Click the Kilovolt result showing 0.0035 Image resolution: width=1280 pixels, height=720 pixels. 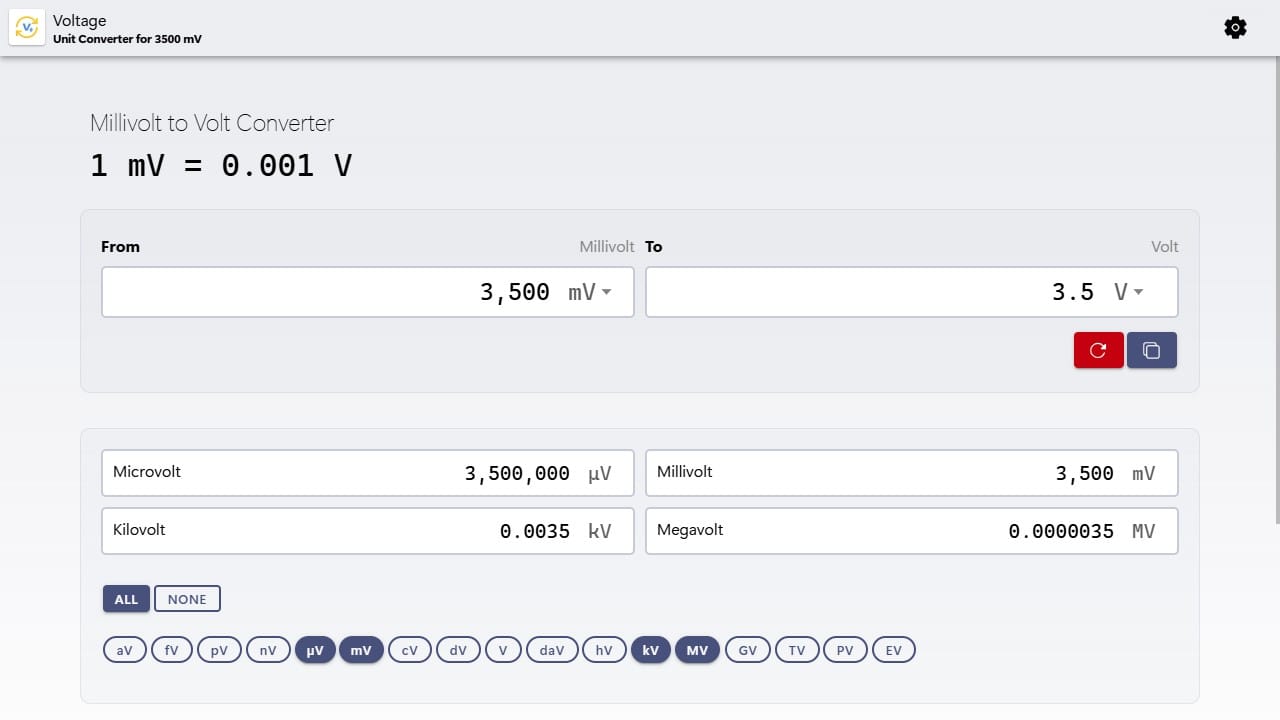[x=367, y=530]
